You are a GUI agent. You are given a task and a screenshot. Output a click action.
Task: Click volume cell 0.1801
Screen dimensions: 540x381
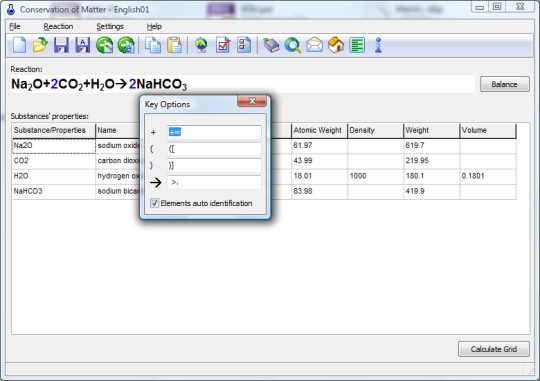[x=488, y=176]
